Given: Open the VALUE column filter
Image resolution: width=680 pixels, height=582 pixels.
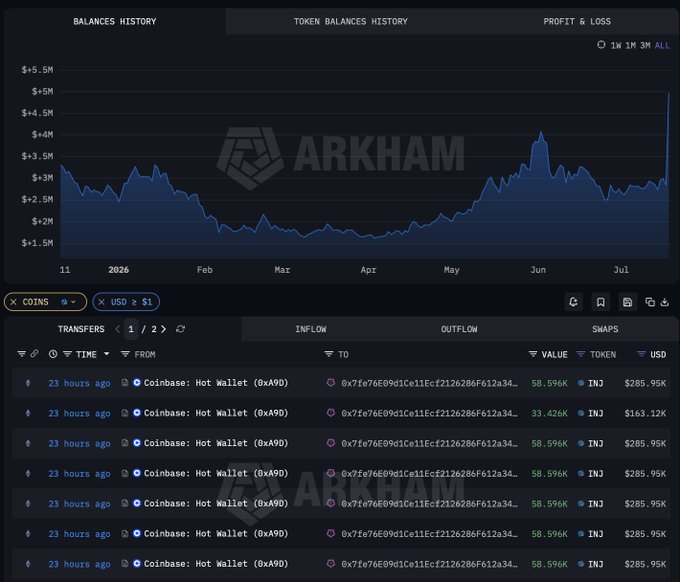Looking at the screenshot, I should tap(533, 354).
